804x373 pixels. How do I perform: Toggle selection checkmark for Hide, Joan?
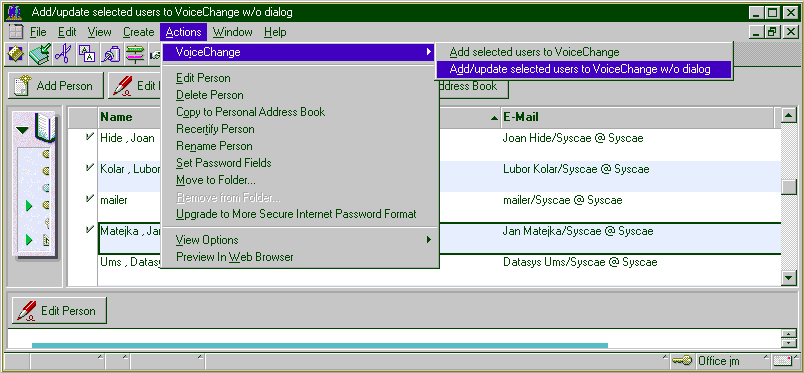[x=90, y=136]
